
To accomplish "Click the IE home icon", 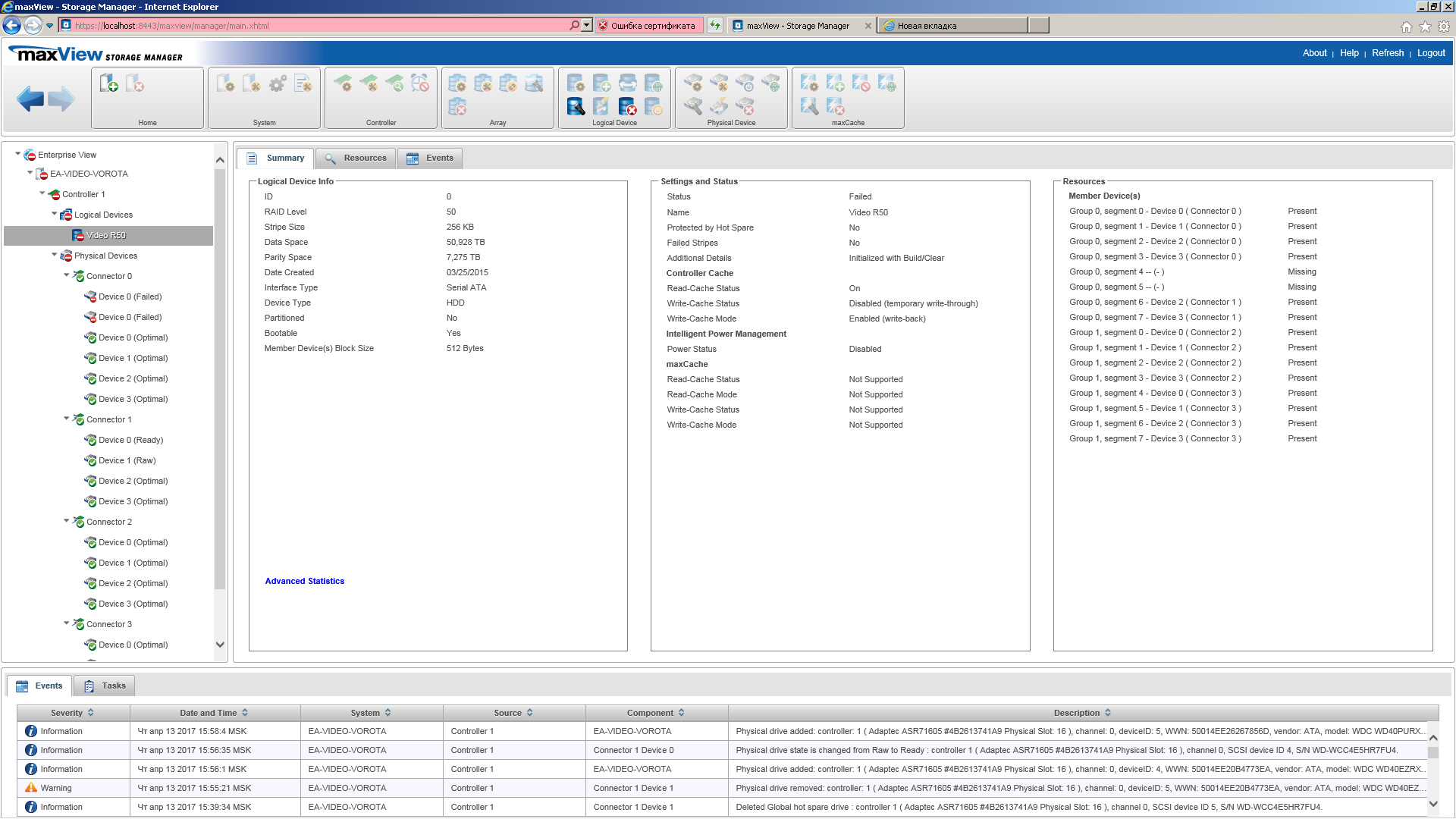I will [1407, 27].
